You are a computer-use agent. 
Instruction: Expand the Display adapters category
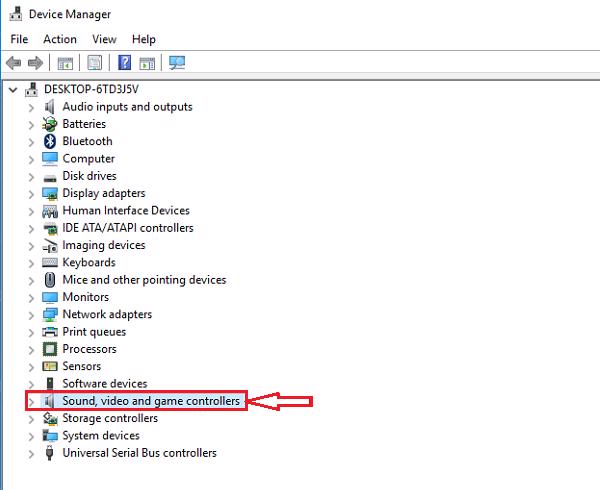[x=32, y=193]
